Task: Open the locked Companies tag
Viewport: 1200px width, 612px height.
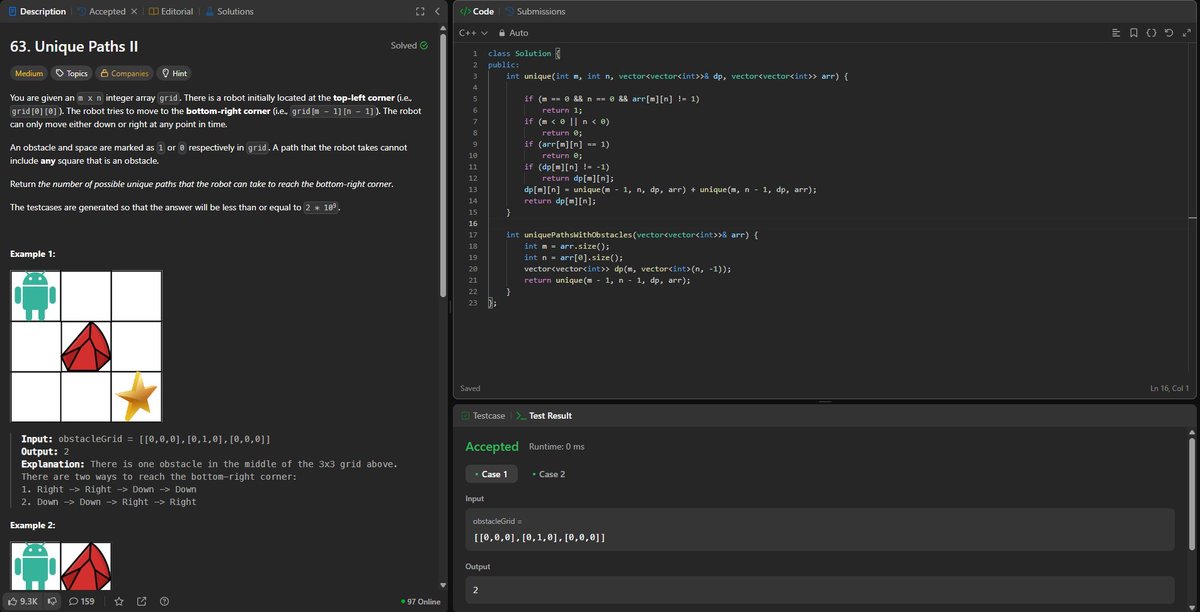Action: coord(124,73)
